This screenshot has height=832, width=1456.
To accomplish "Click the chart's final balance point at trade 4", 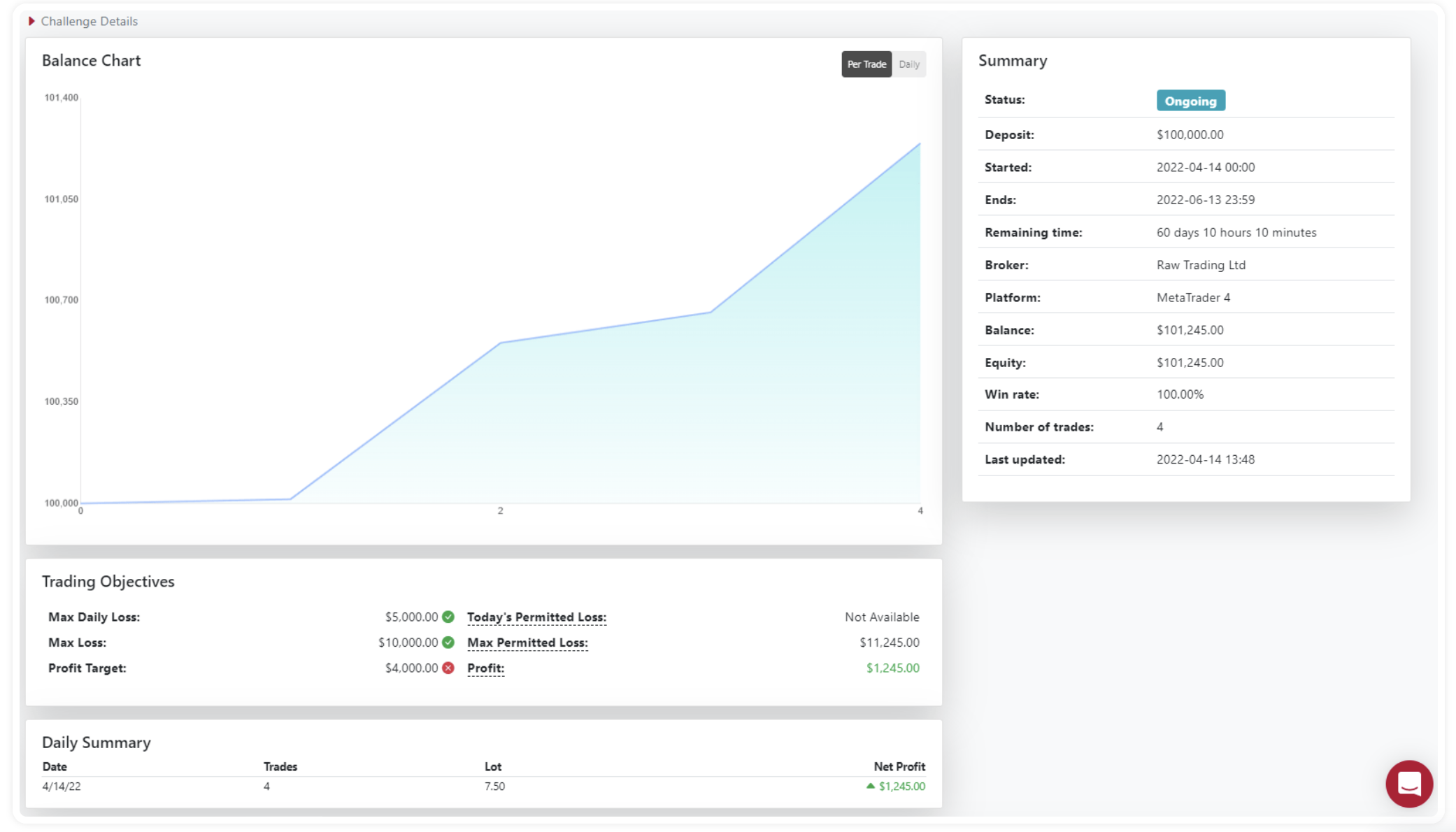I will 920,144.
